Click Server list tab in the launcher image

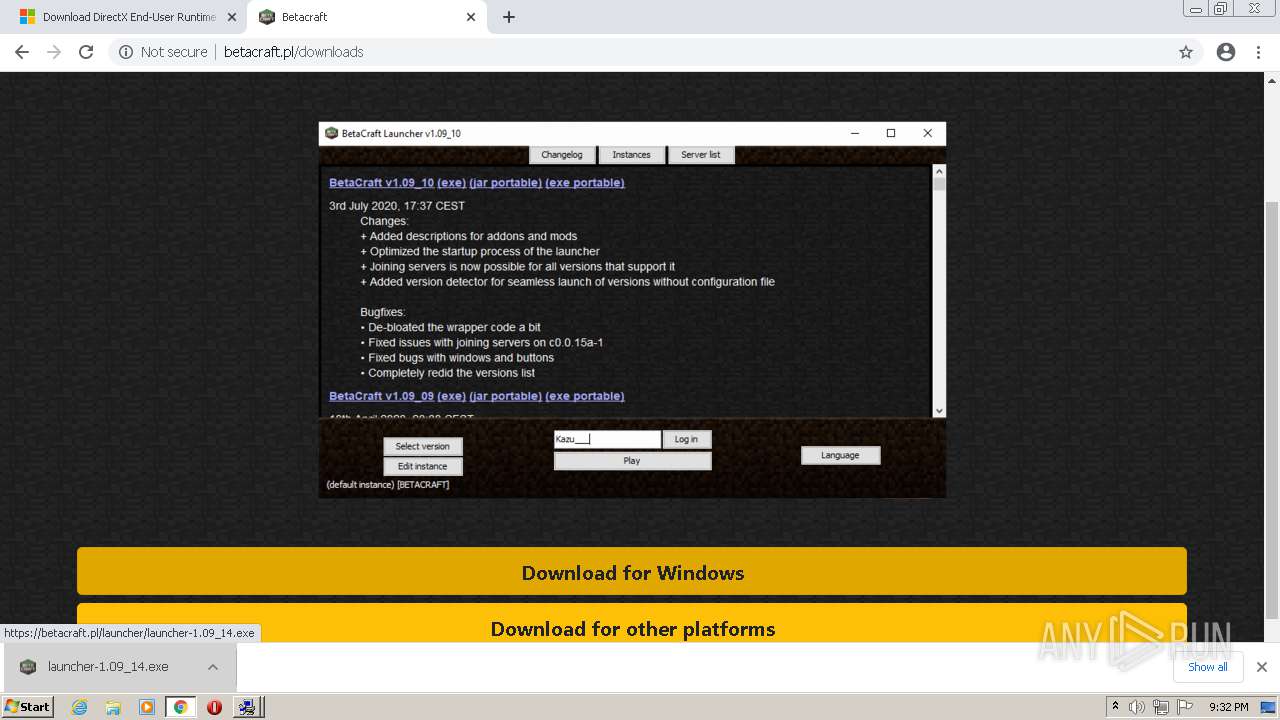point(701,155)
